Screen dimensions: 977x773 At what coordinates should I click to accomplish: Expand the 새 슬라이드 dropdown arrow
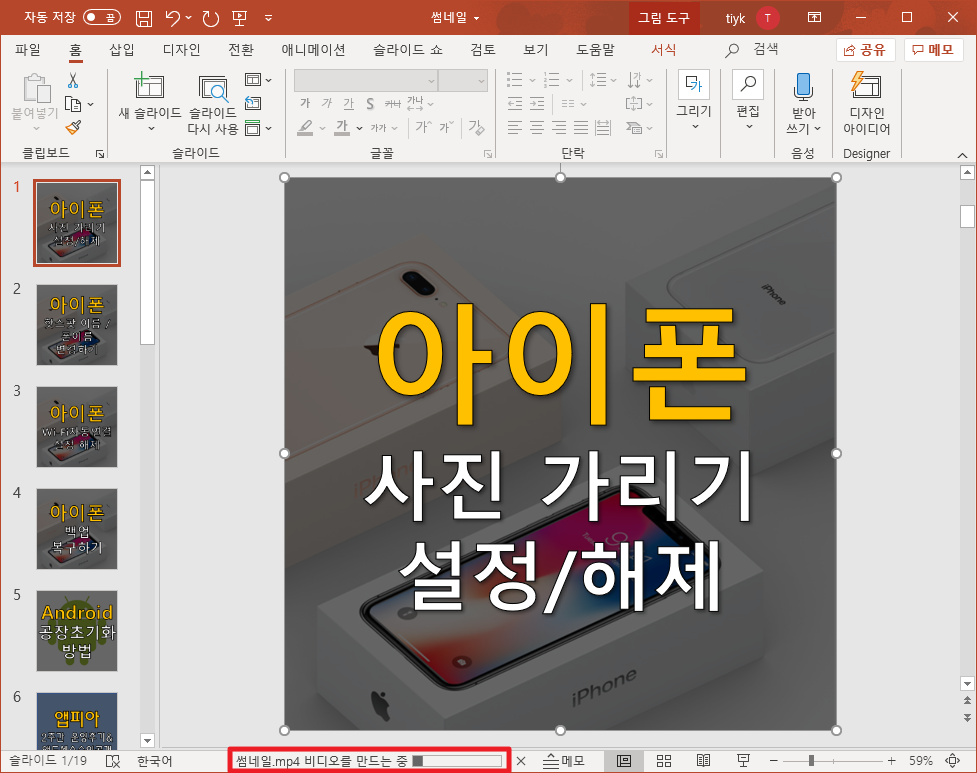[151, 128]
